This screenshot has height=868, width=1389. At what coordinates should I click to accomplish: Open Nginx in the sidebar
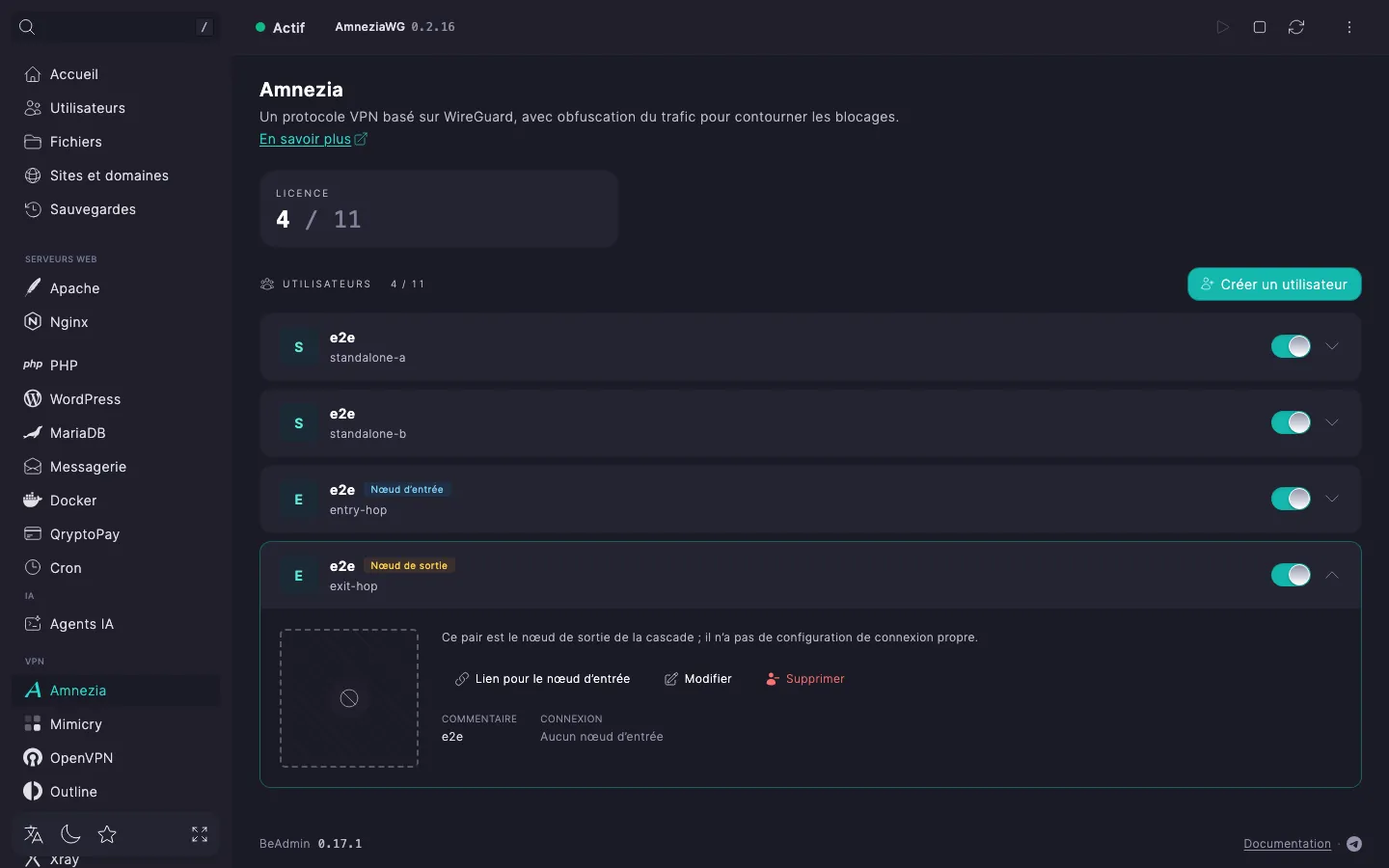tap(116, 322)
